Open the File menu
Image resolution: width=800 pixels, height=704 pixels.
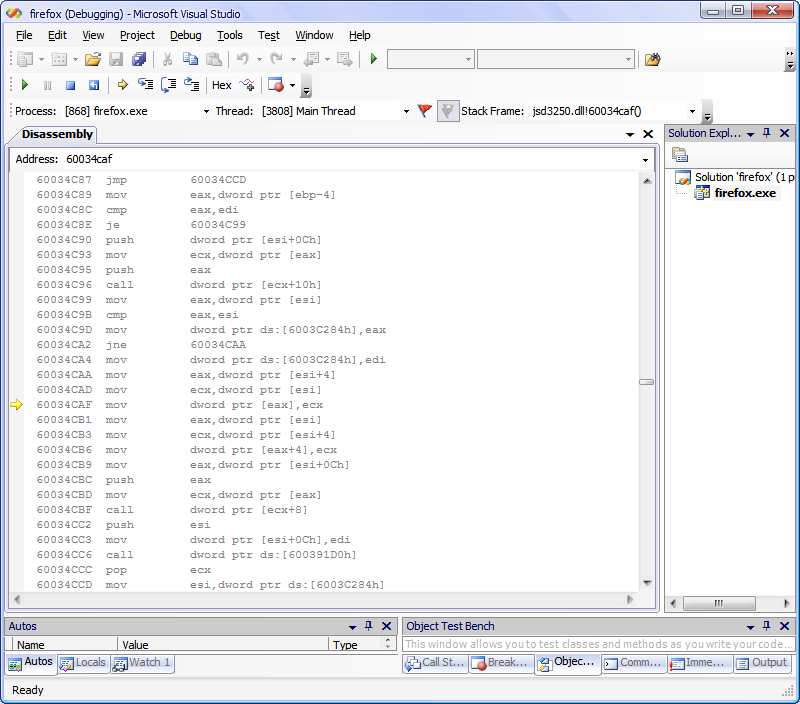[x=24, y=35]
